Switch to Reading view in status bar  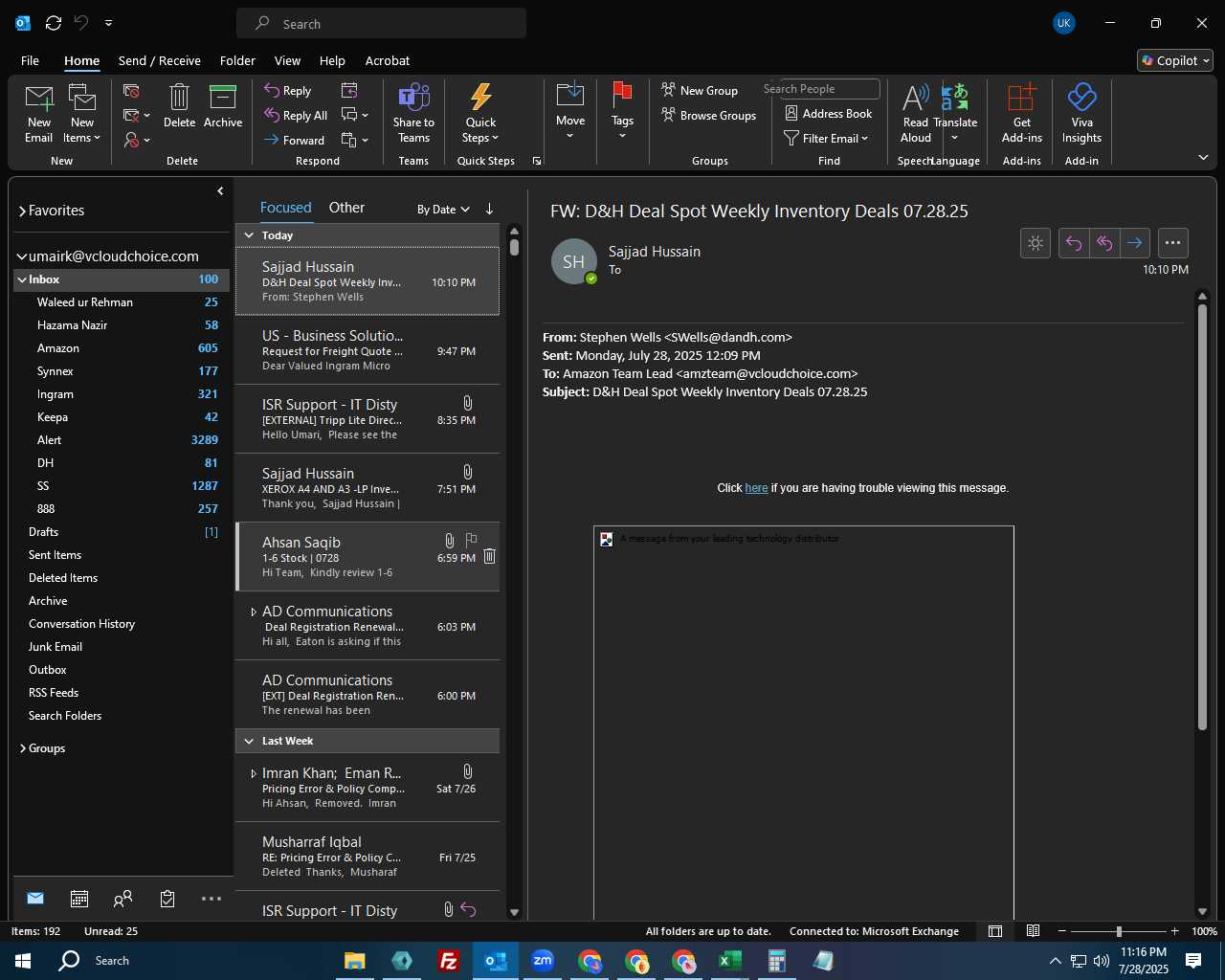[x=1034, y=931]
